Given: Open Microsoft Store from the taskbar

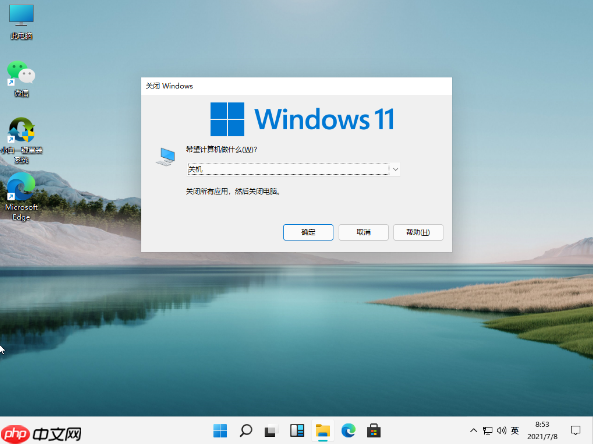Looking at the screenshot, I should 374,430.
